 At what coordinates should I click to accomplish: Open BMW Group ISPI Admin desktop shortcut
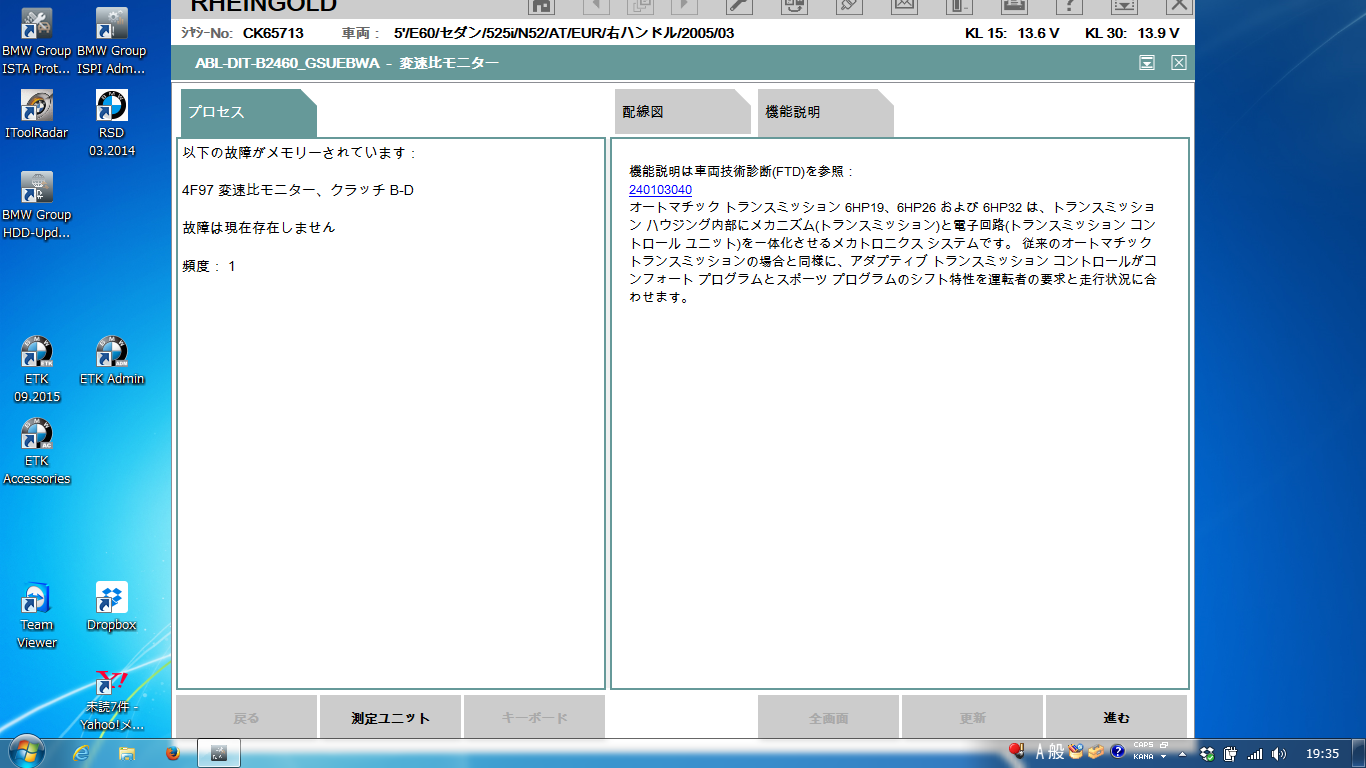(112, 41)
